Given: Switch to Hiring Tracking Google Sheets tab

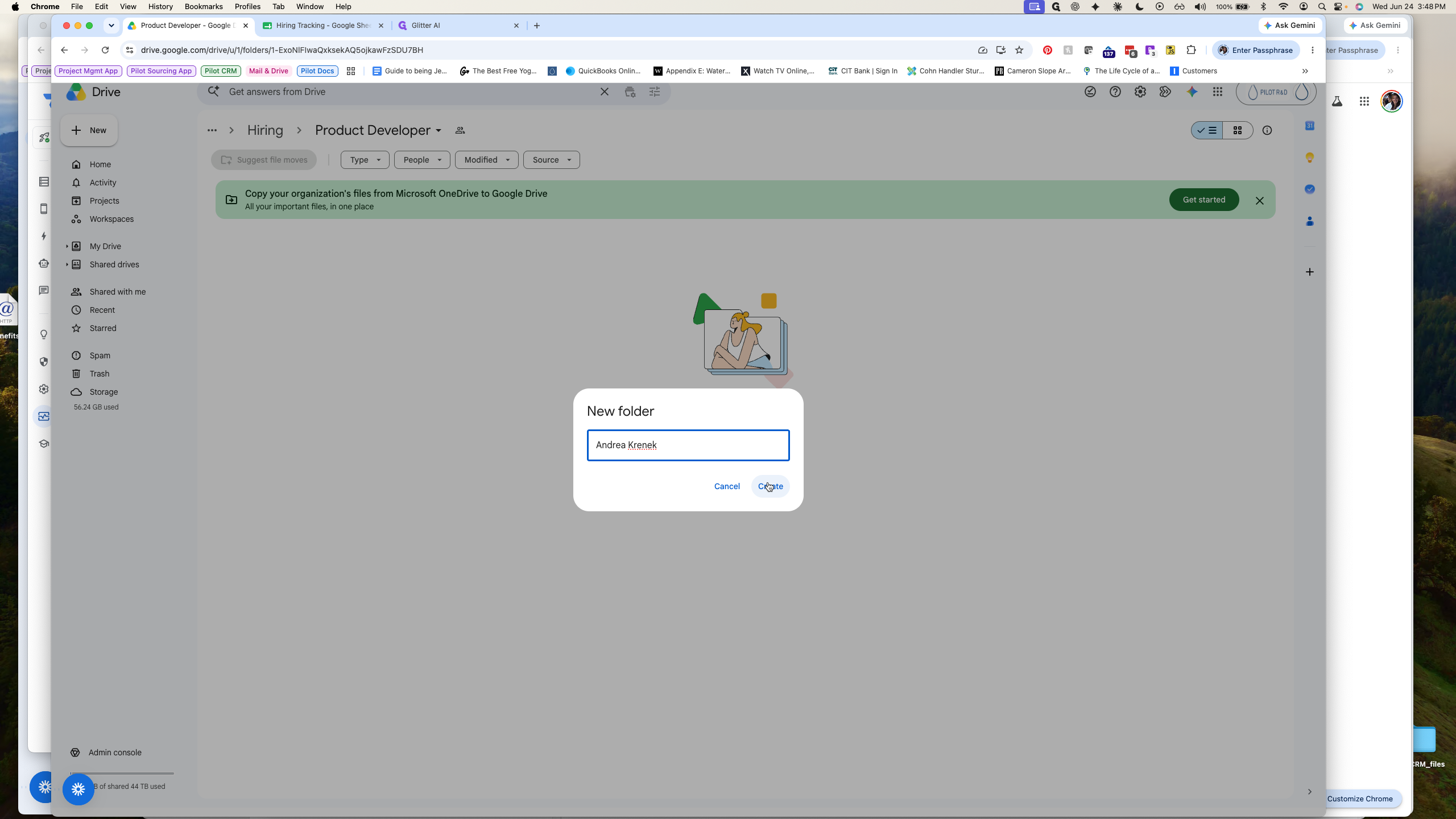Looking at the screenshot, I should coord(323,26).
